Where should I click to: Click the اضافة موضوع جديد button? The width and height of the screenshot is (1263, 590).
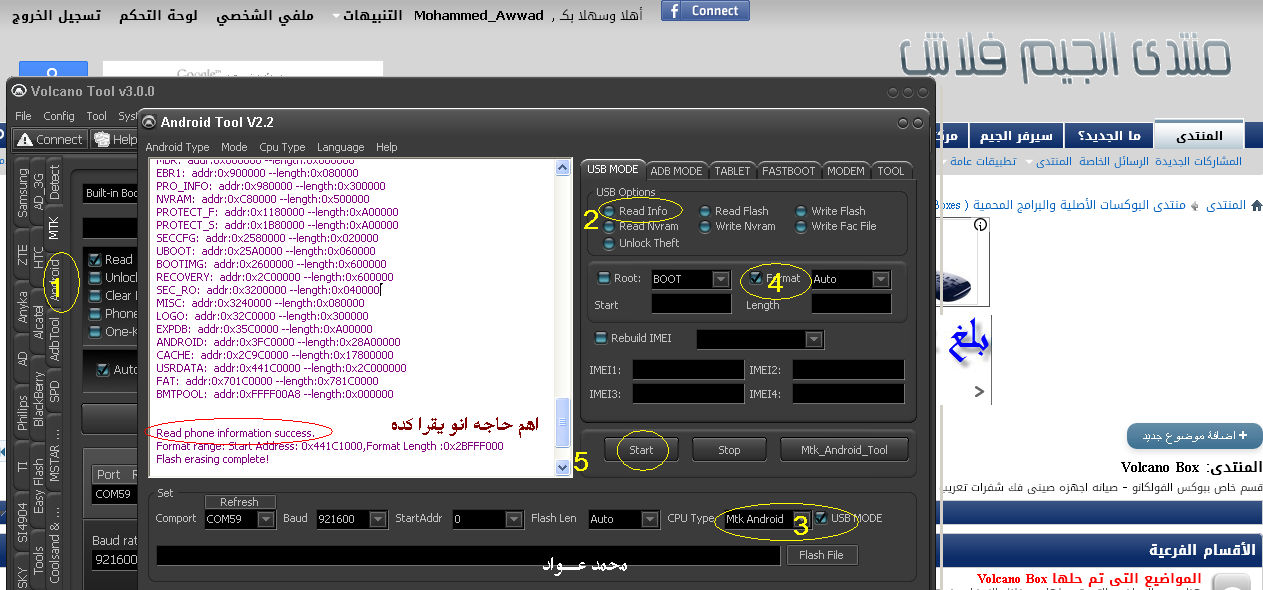click(1194, 436)
